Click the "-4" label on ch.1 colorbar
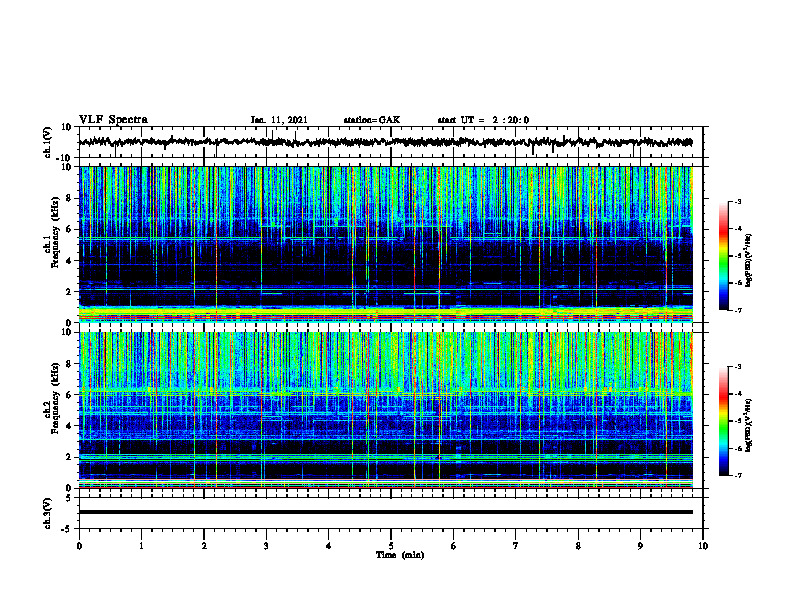Viewport: 792px width, 612px height. (738, 229)
